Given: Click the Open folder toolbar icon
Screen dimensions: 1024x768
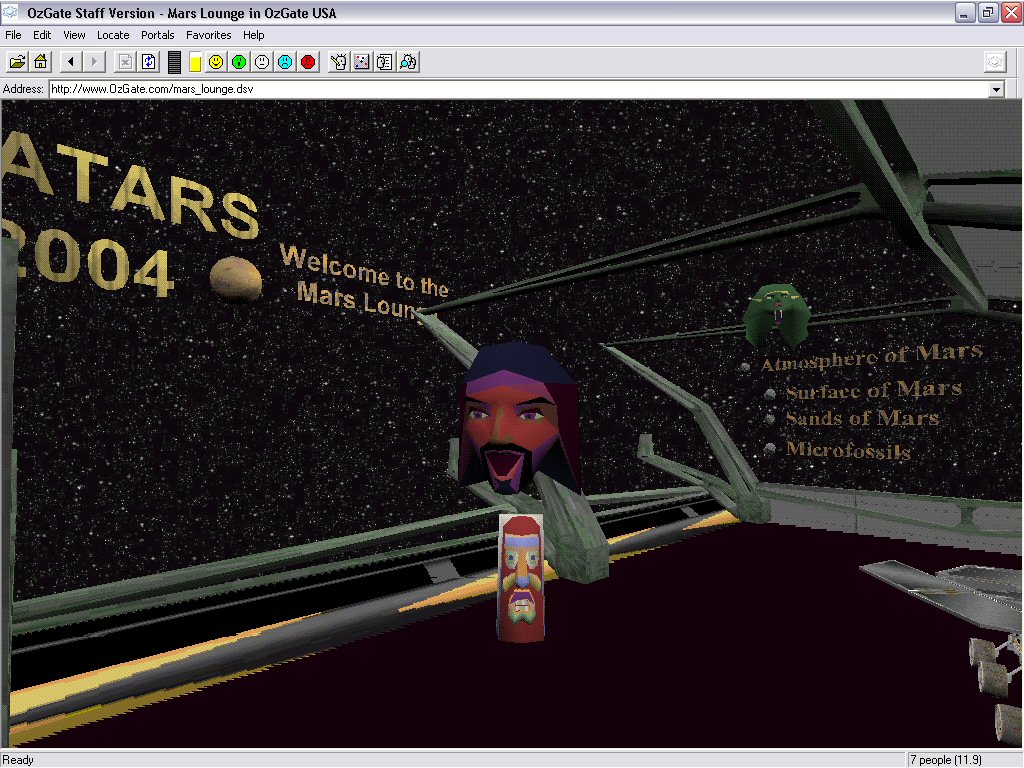Looking at the screenshot, I should pos(17,62).
